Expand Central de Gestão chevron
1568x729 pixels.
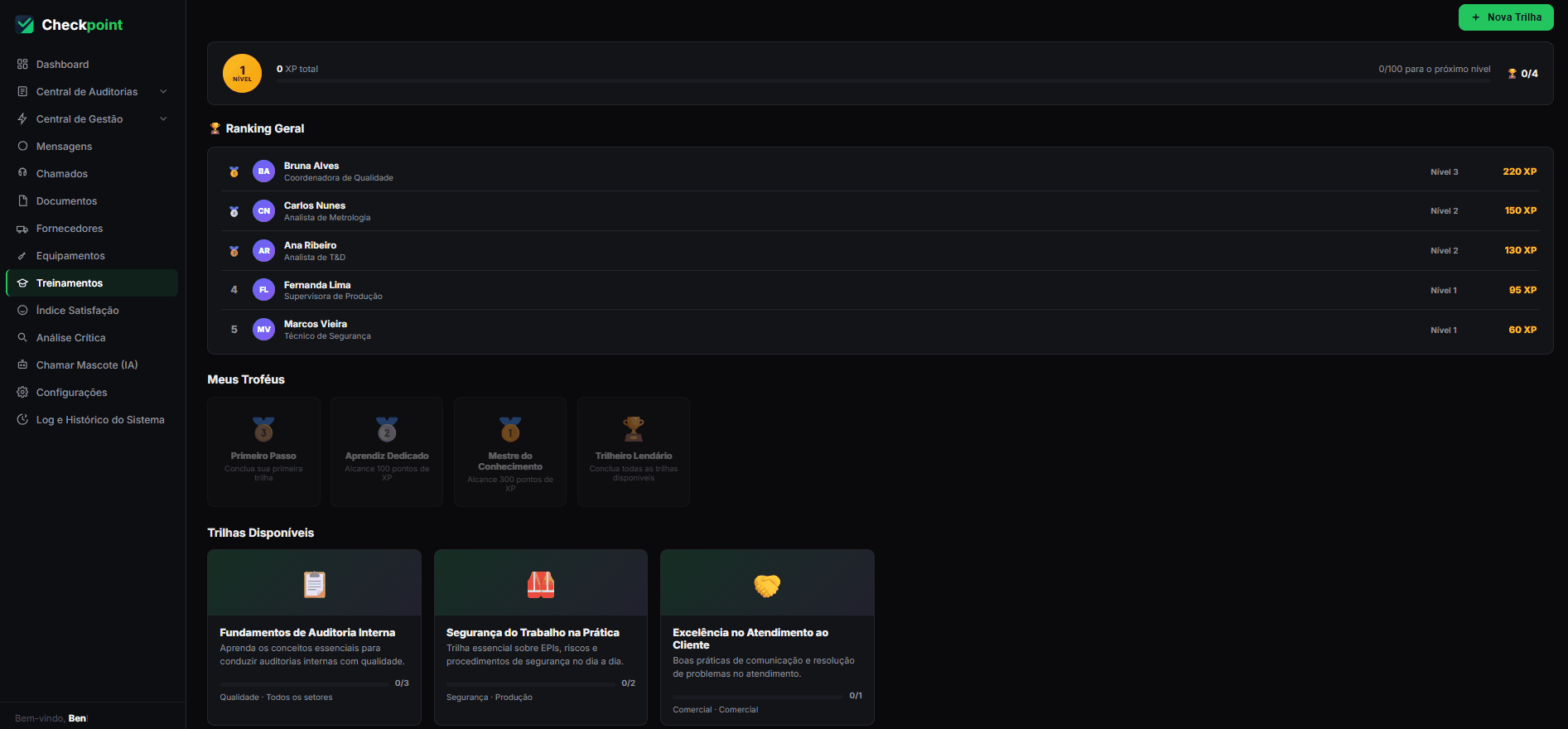coord(163,119)
